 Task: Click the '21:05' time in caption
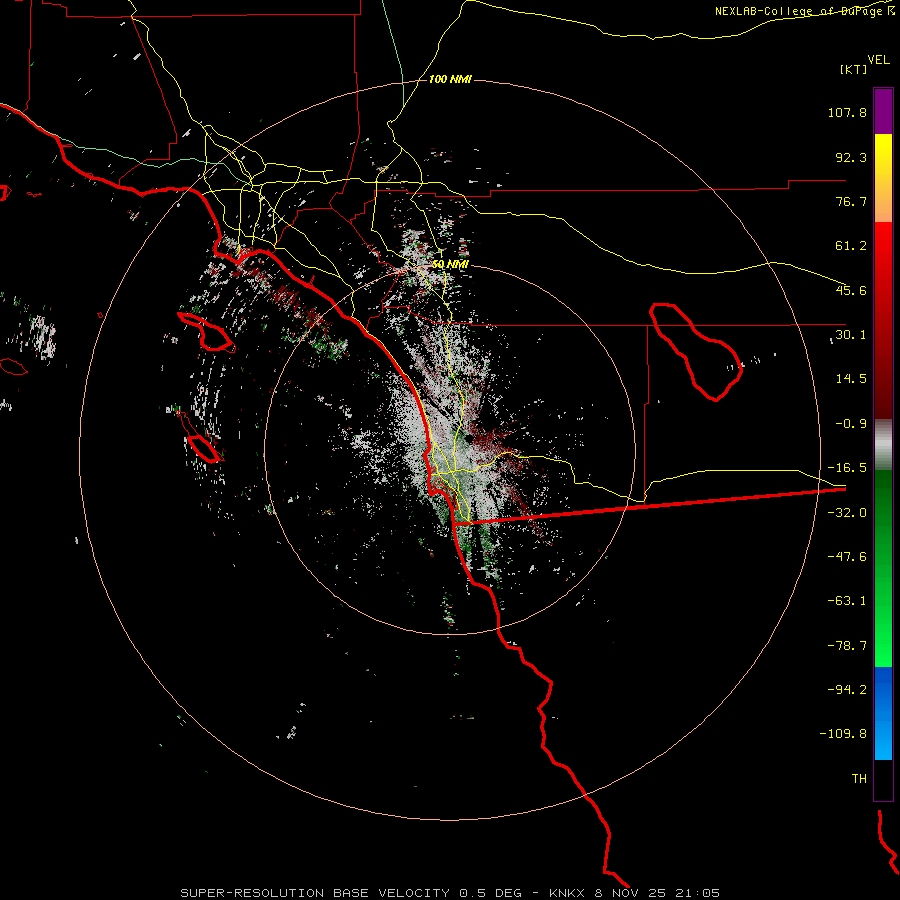click(697, 893)
